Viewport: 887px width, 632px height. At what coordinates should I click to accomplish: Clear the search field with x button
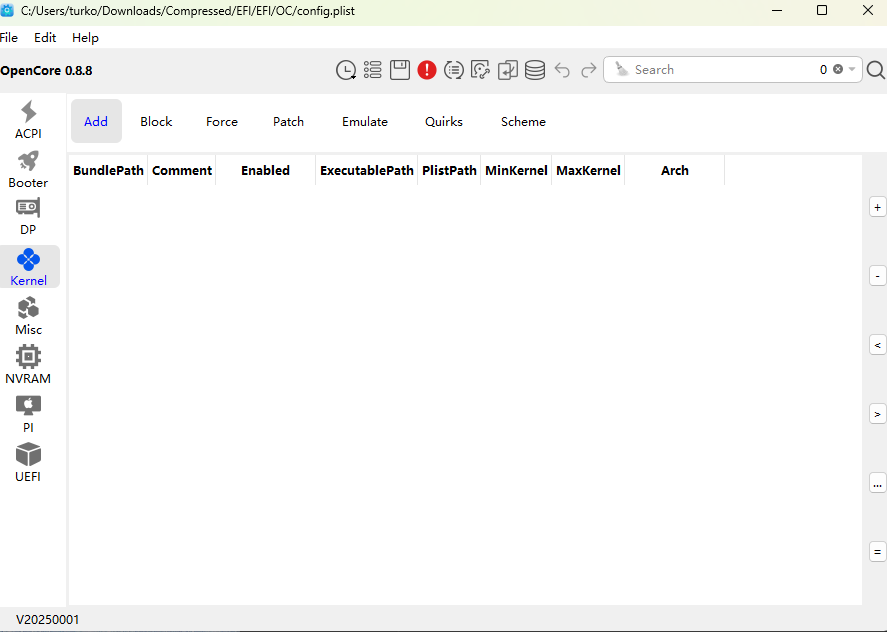838,70
